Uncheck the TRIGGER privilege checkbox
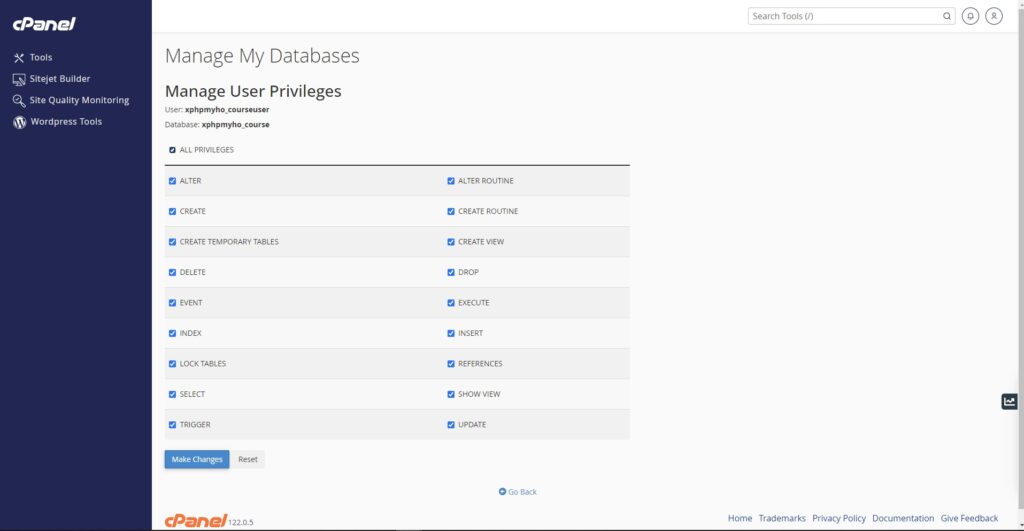This screenshot has height=531, width=1024. tap(172, 425)
